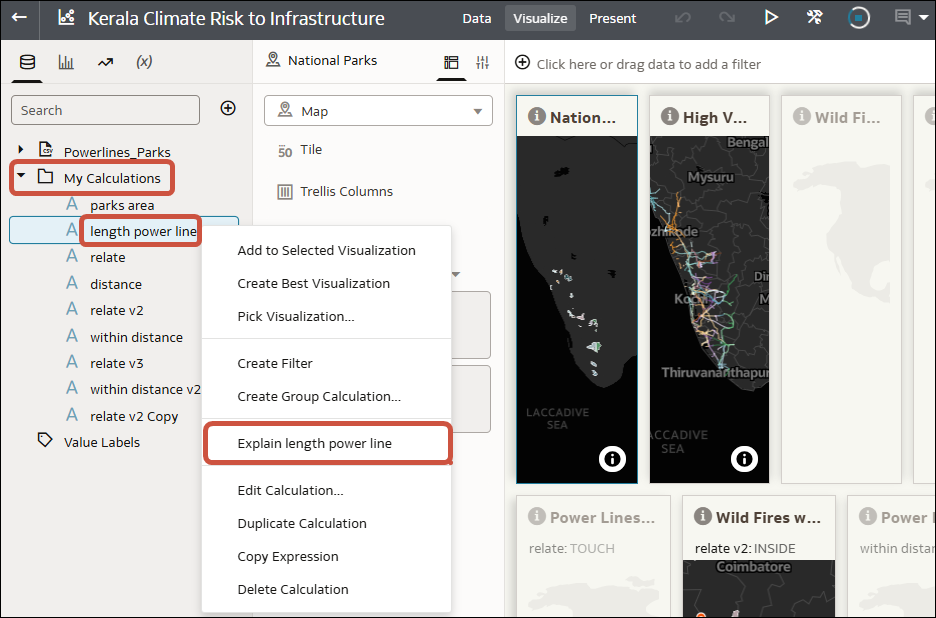This screenshot has width=936, height=618.
Task: Collapse the My Calculations folder arrow
Action: click(21, 176)
